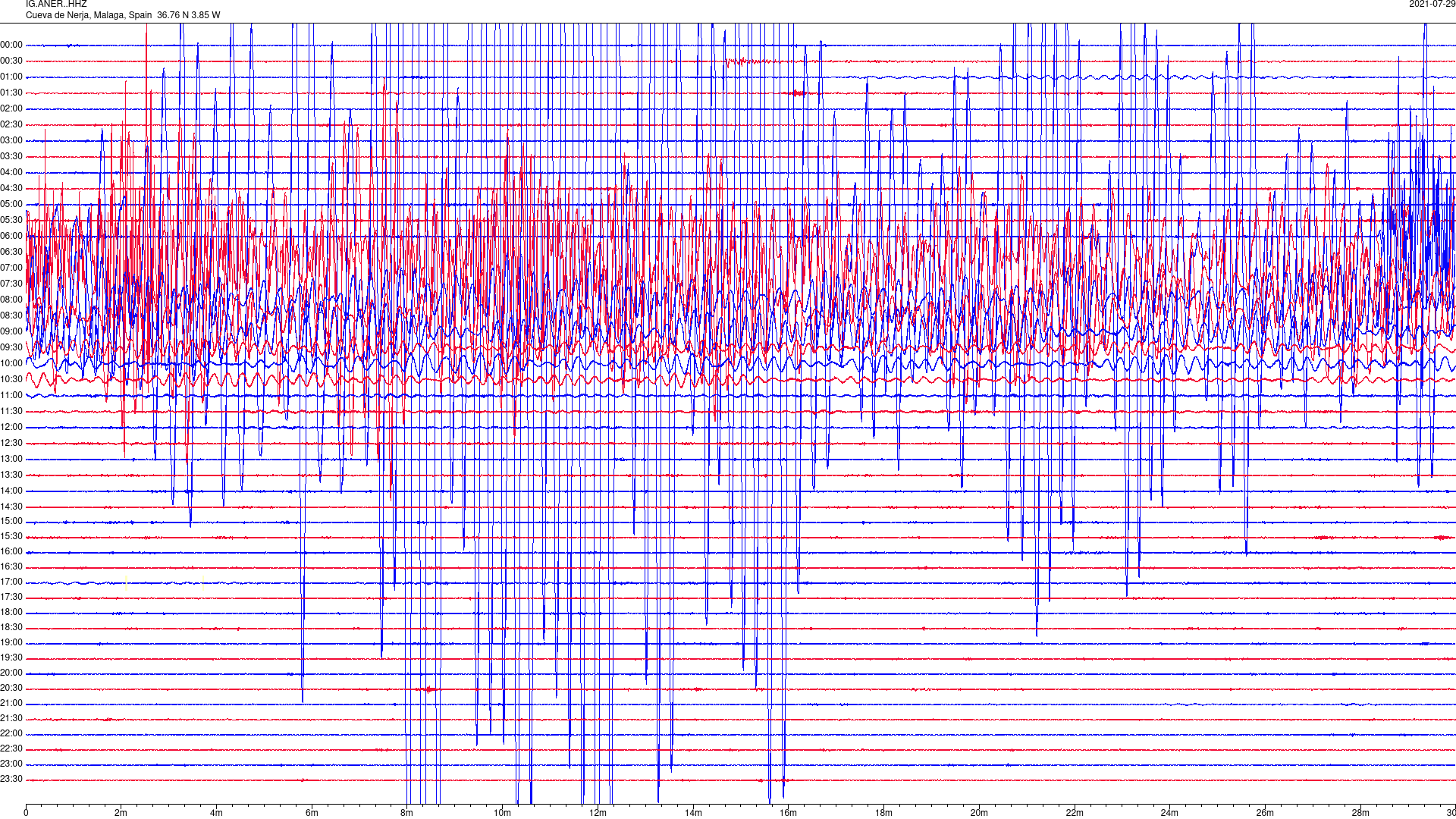Click the red event burst on 20:30 trace
The height and width of the screenshot is (819, 1456).
tap(428, 689)
